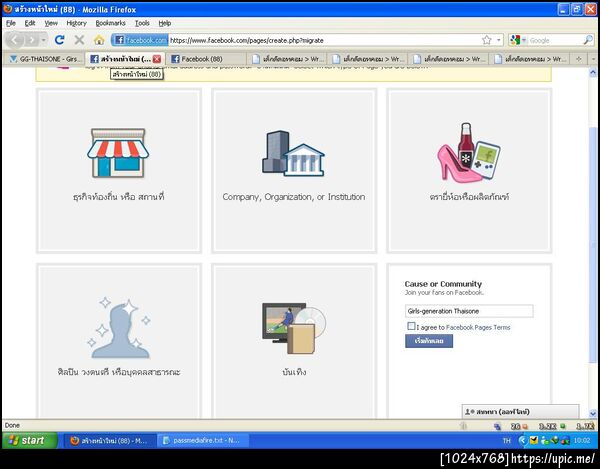Click the Firefox window taskbar item

[110, 440]
